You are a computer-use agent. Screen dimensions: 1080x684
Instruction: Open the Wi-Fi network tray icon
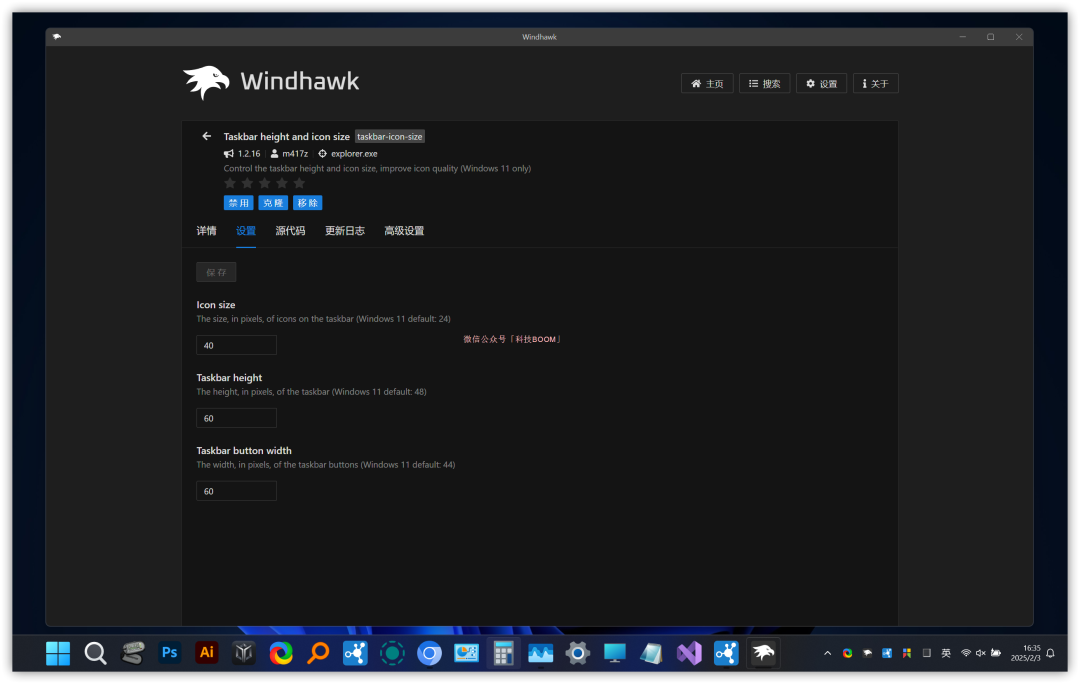coord(966,653)
